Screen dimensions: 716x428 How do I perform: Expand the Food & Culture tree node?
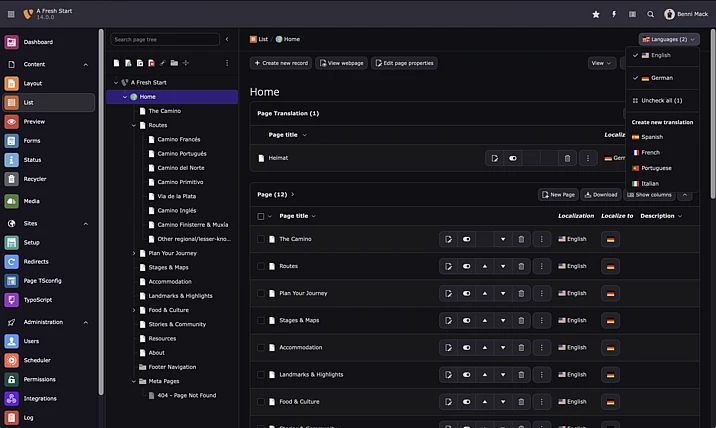coord(133,310)
